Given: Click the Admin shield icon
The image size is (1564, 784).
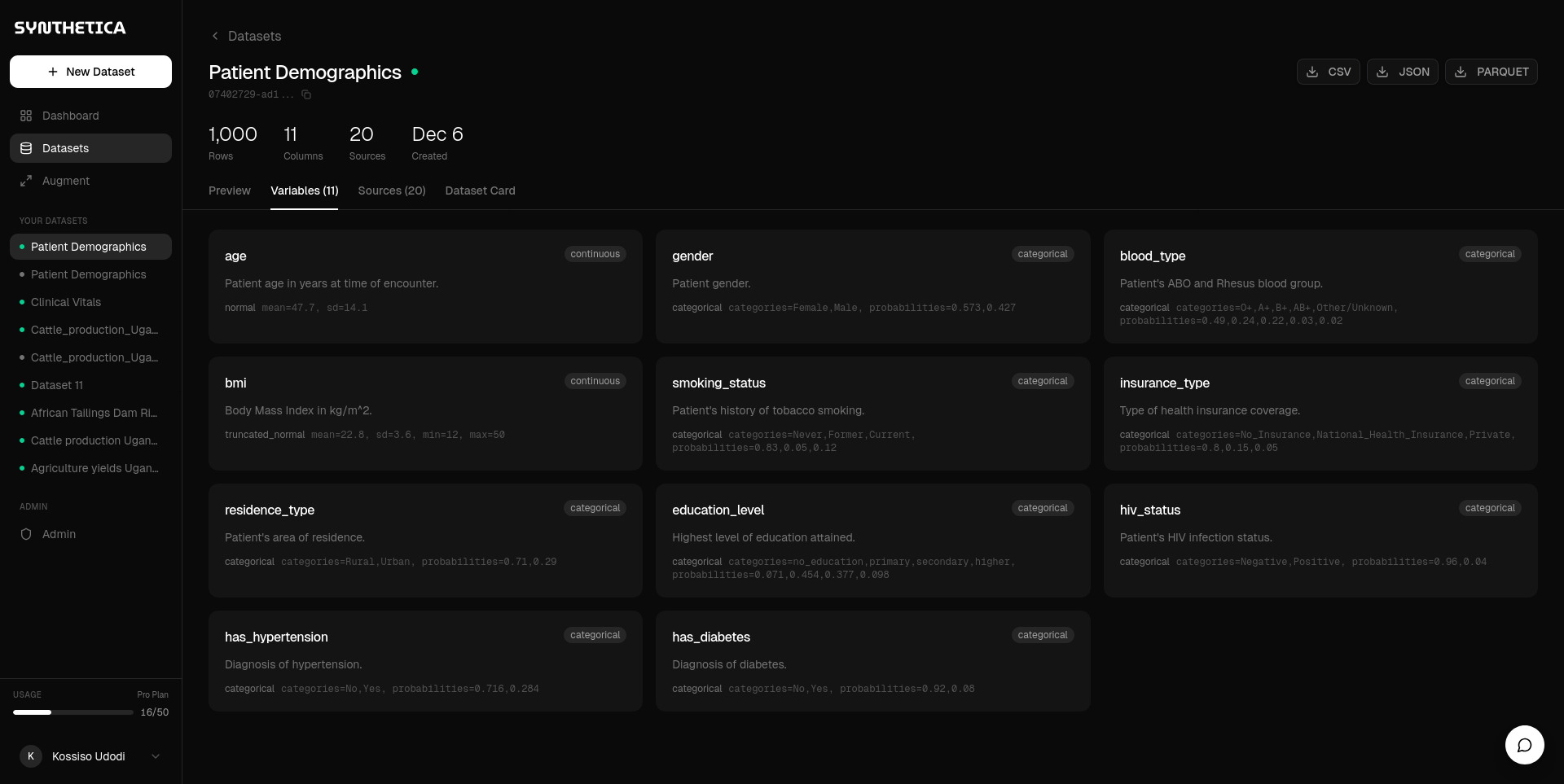Looking at the screenshot, I should coord(26,534).
